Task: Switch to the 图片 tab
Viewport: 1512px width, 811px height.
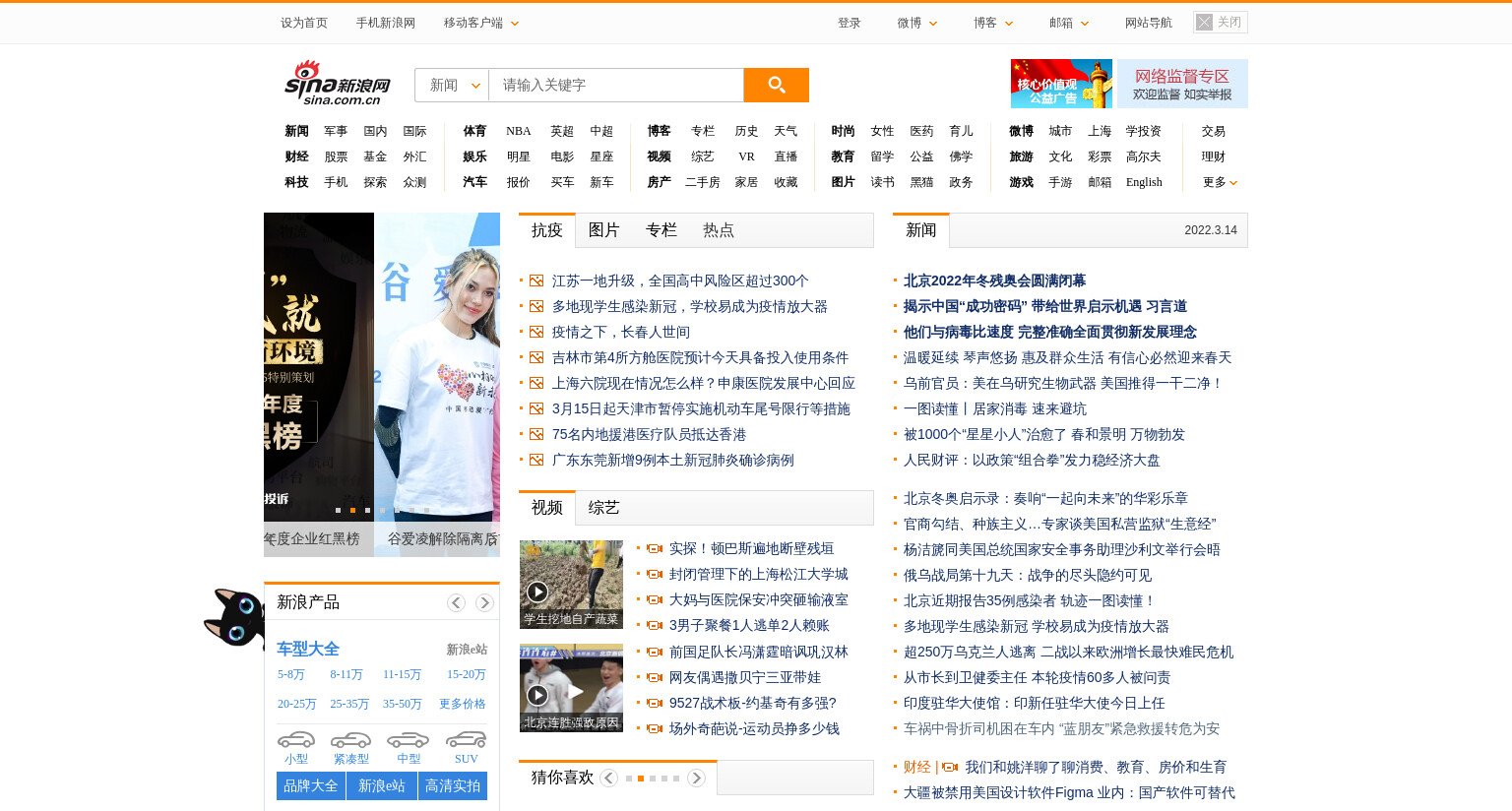Action: coord(603,230)
